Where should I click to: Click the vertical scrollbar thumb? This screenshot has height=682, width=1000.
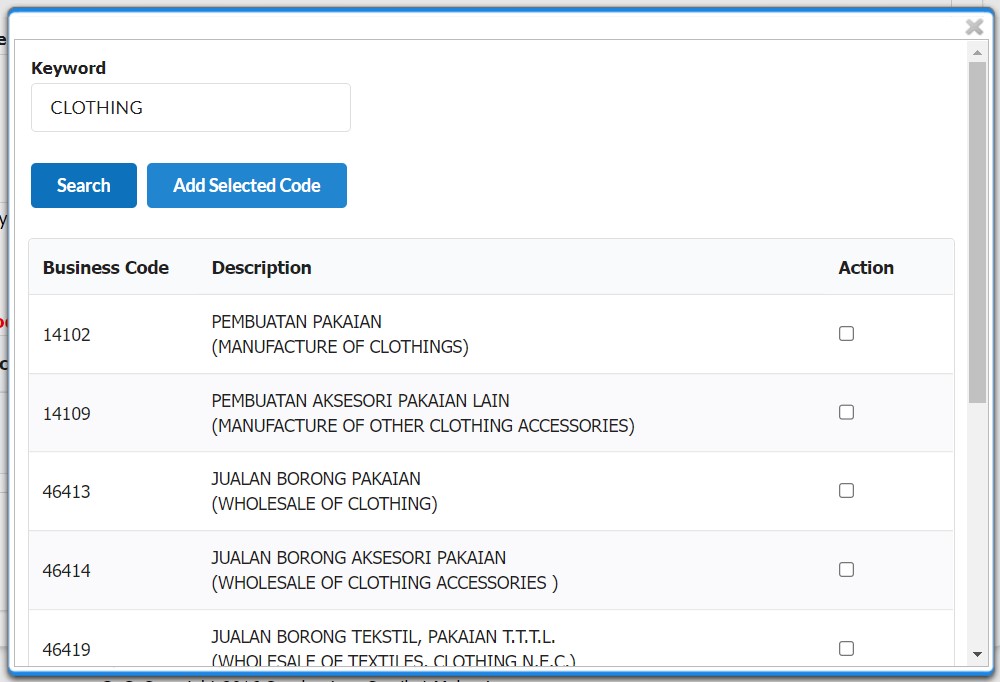pos(977,230)
